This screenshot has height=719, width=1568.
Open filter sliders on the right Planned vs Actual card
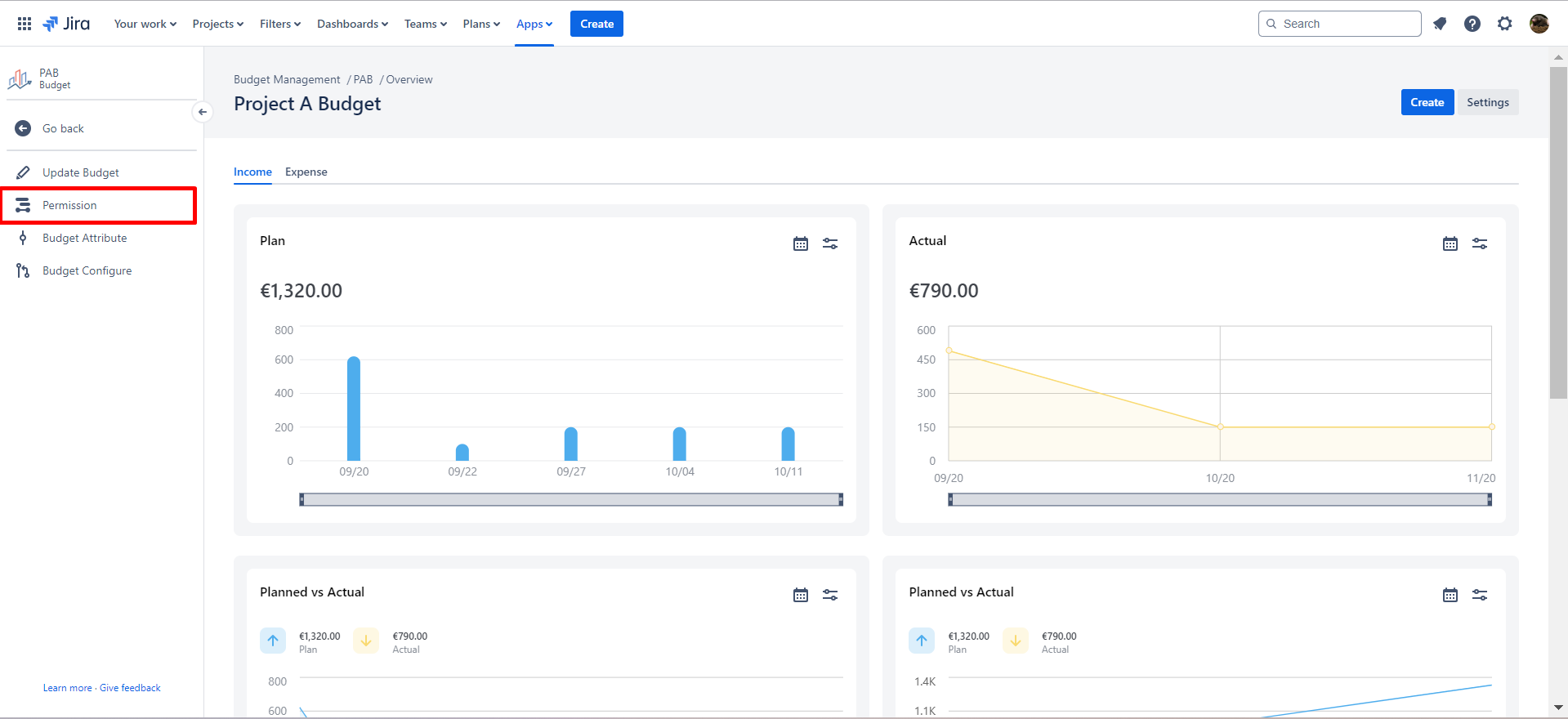(x=1480, y=595)
